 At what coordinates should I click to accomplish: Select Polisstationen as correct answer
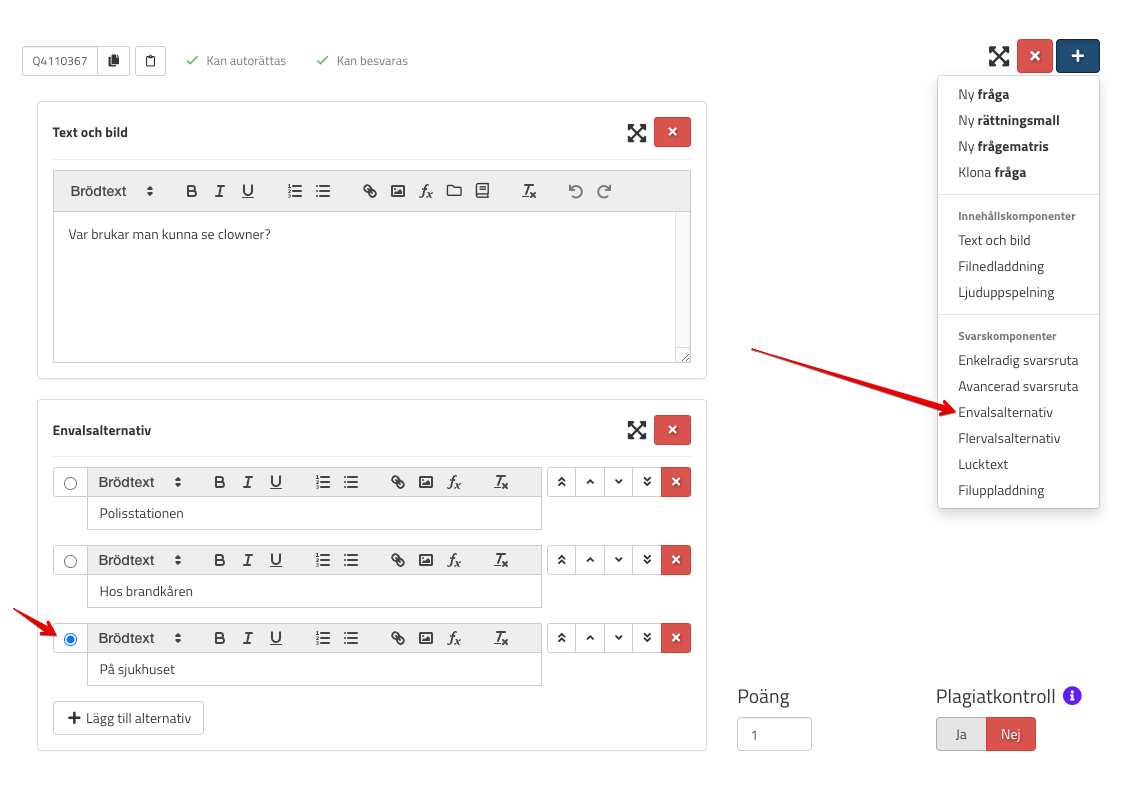click(70, 483)
